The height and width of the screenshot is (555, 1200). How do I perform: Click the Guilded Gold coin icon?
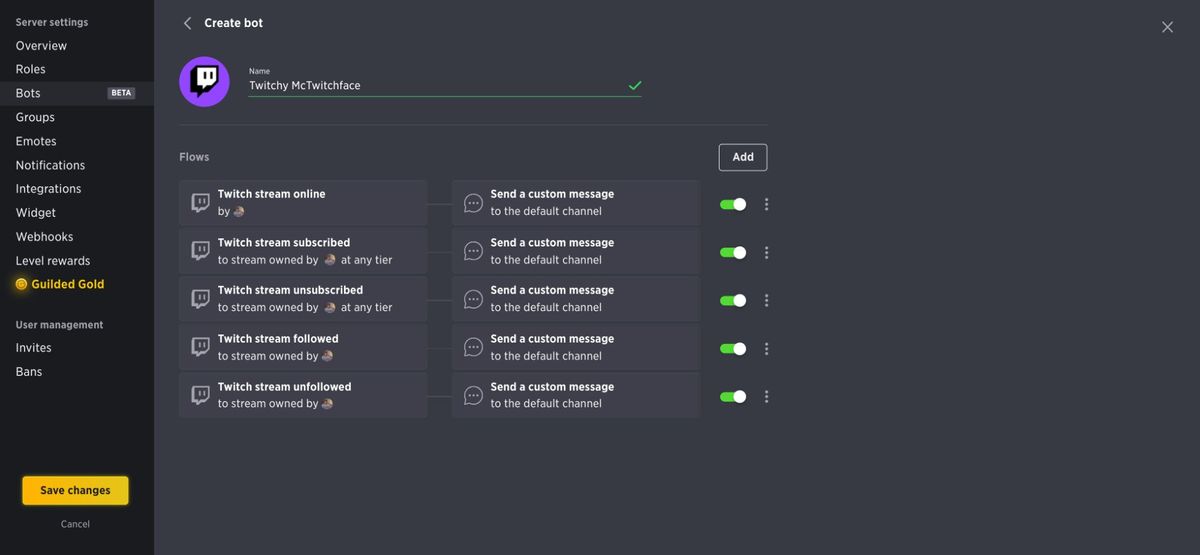(21, 284)
